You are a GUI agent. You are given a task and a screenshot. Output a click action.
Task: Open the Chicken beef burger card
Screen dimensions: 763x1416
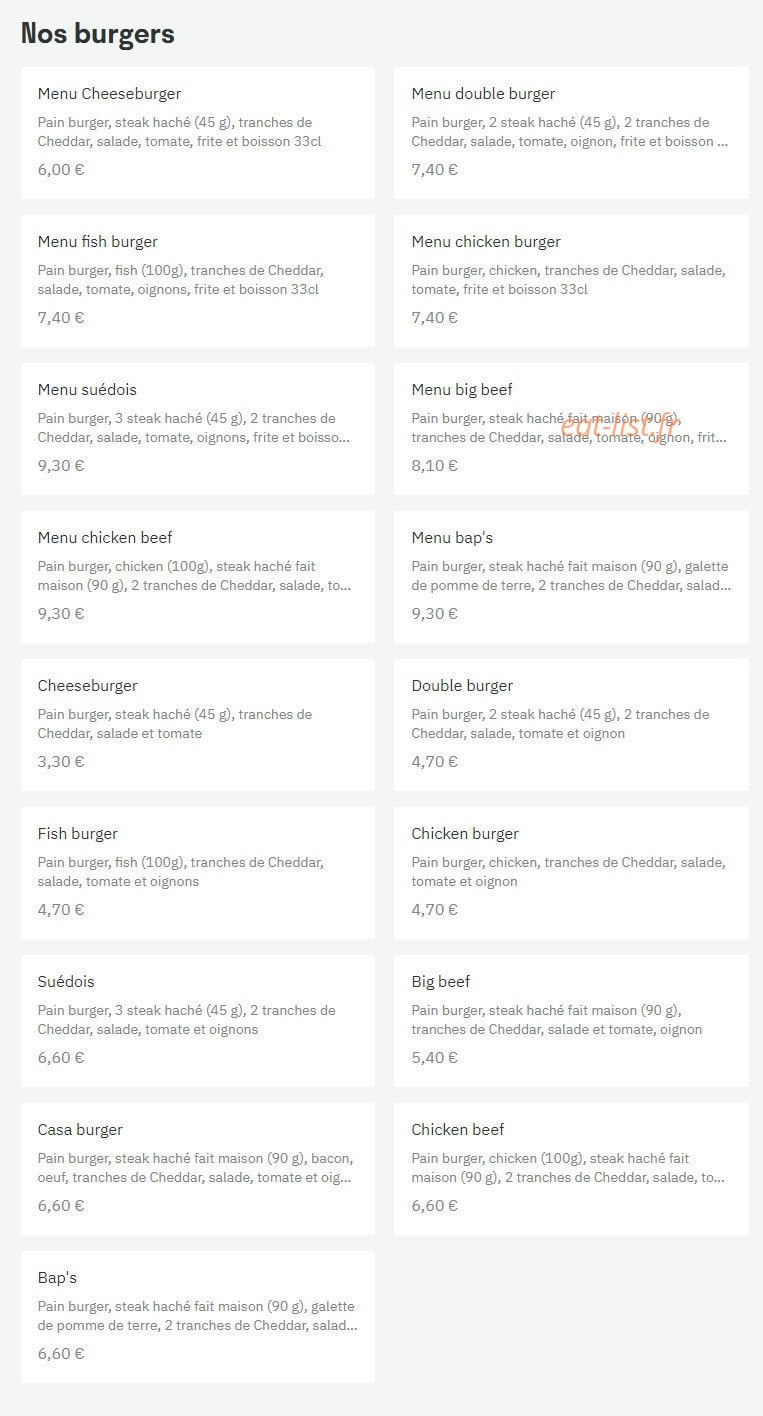(571, 1169)
